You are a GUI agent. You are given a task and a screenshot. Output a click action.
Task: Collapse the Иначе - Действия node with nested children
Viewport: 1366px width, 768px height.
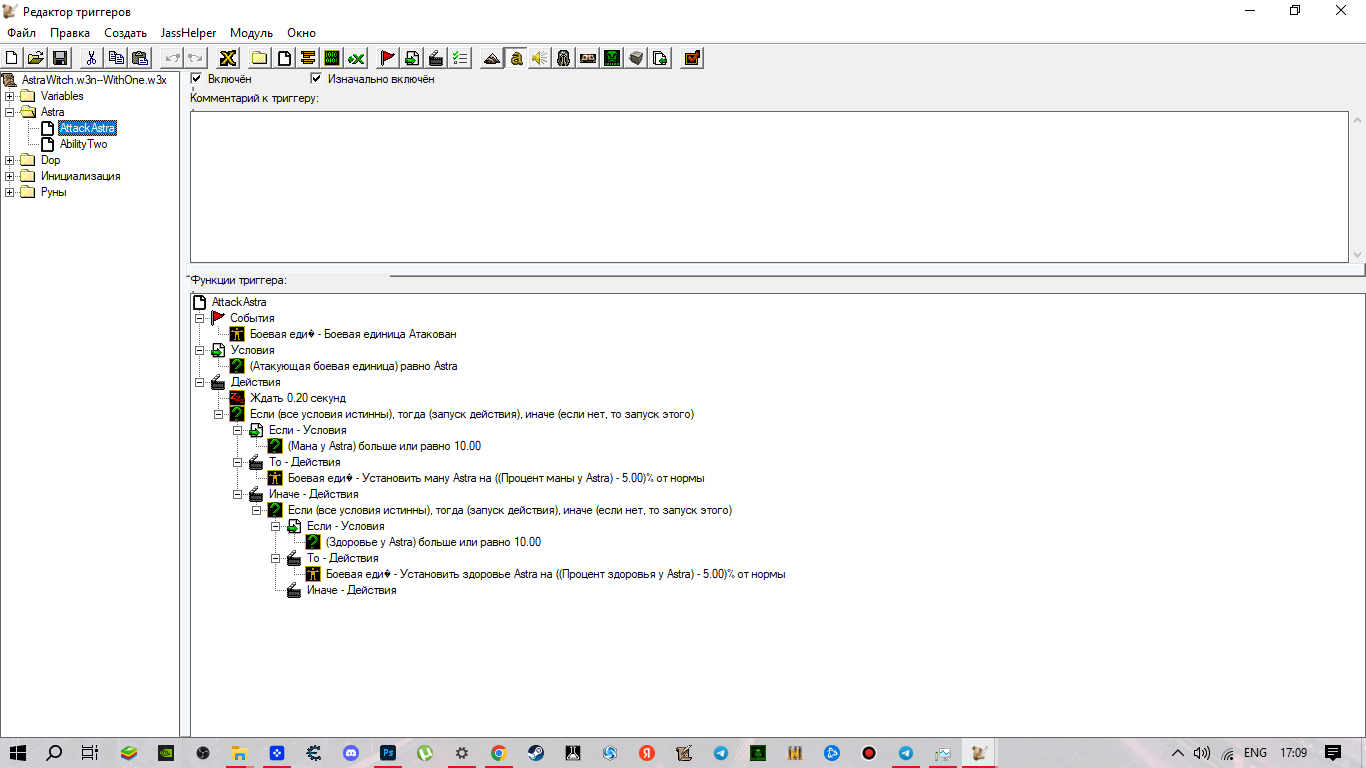[x=238, y=494]
